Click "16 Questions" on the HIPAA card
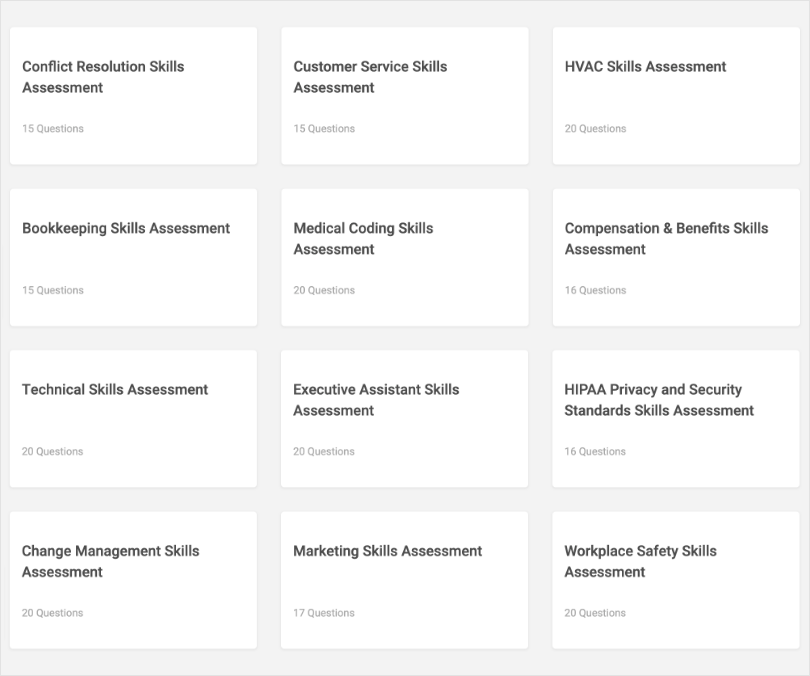 (595, 452)
